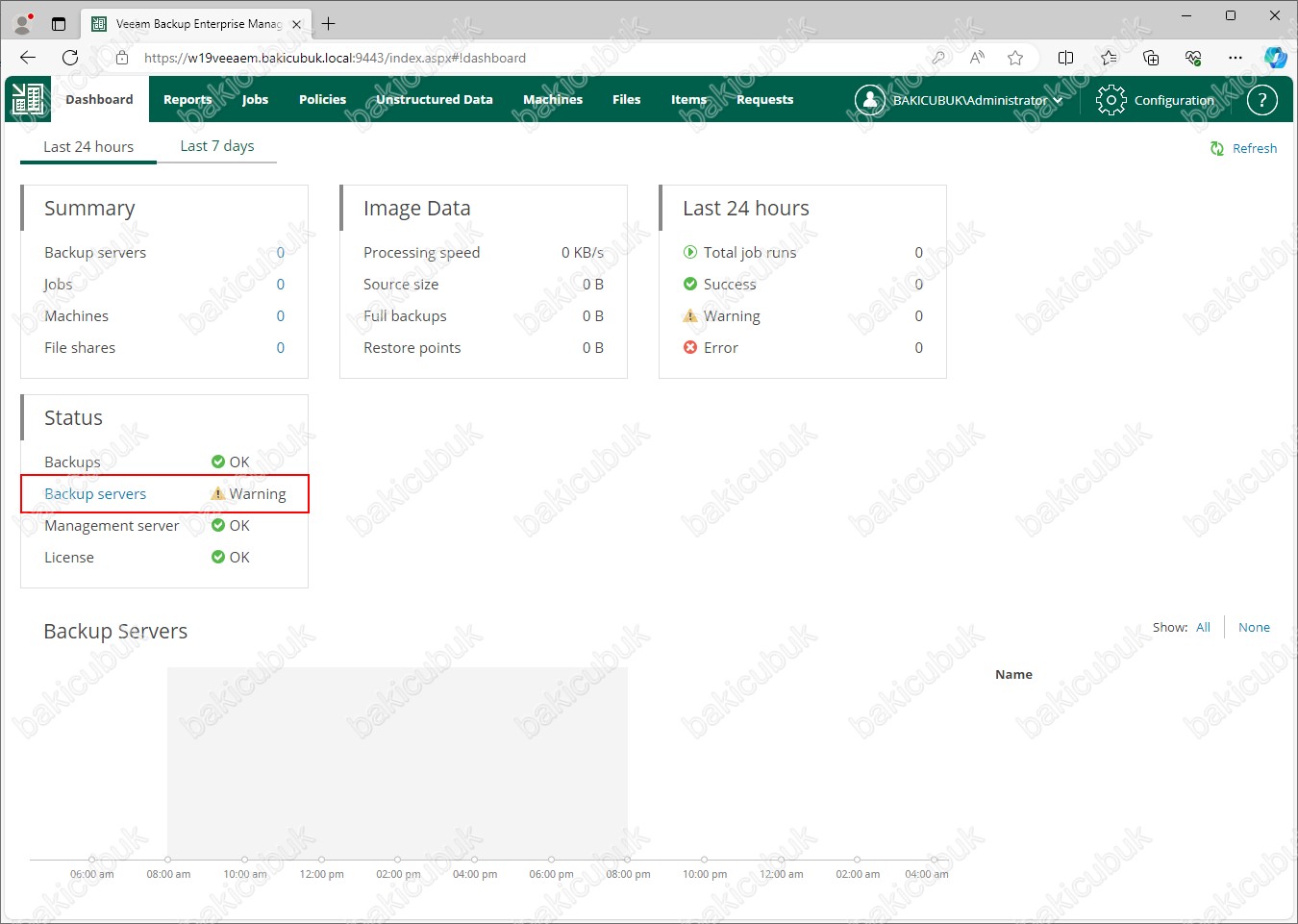The width and height of the screenshot is (1298, 924).
Task: Open the Favorites list icon
Action: [x=1109, y=58]
